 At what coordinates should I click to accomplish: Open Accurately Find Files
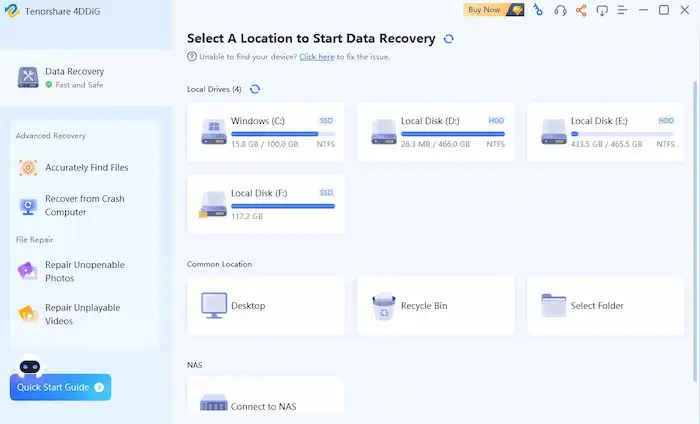[86, 168]
